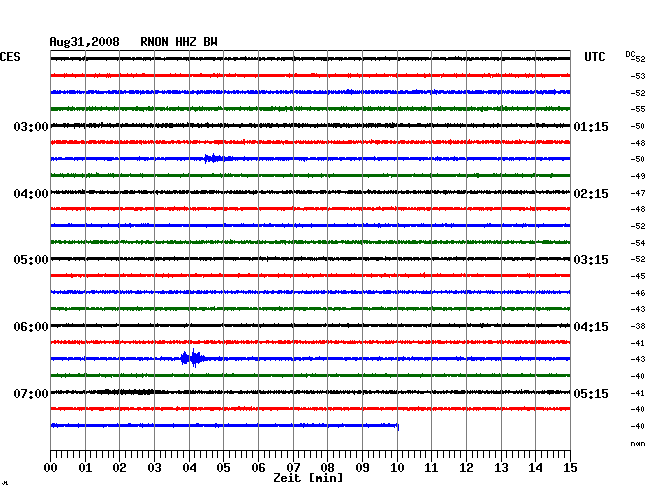Select the 03:00 CES time label

click(31, 126)
